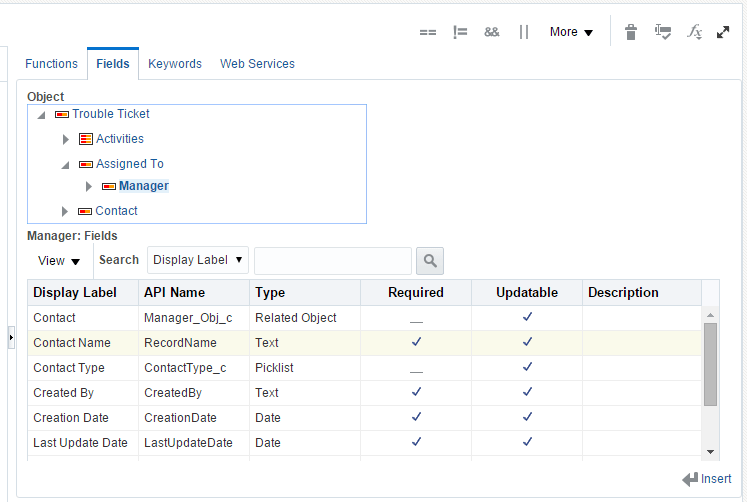Insert the equals comparison operator

pos(428,32)
